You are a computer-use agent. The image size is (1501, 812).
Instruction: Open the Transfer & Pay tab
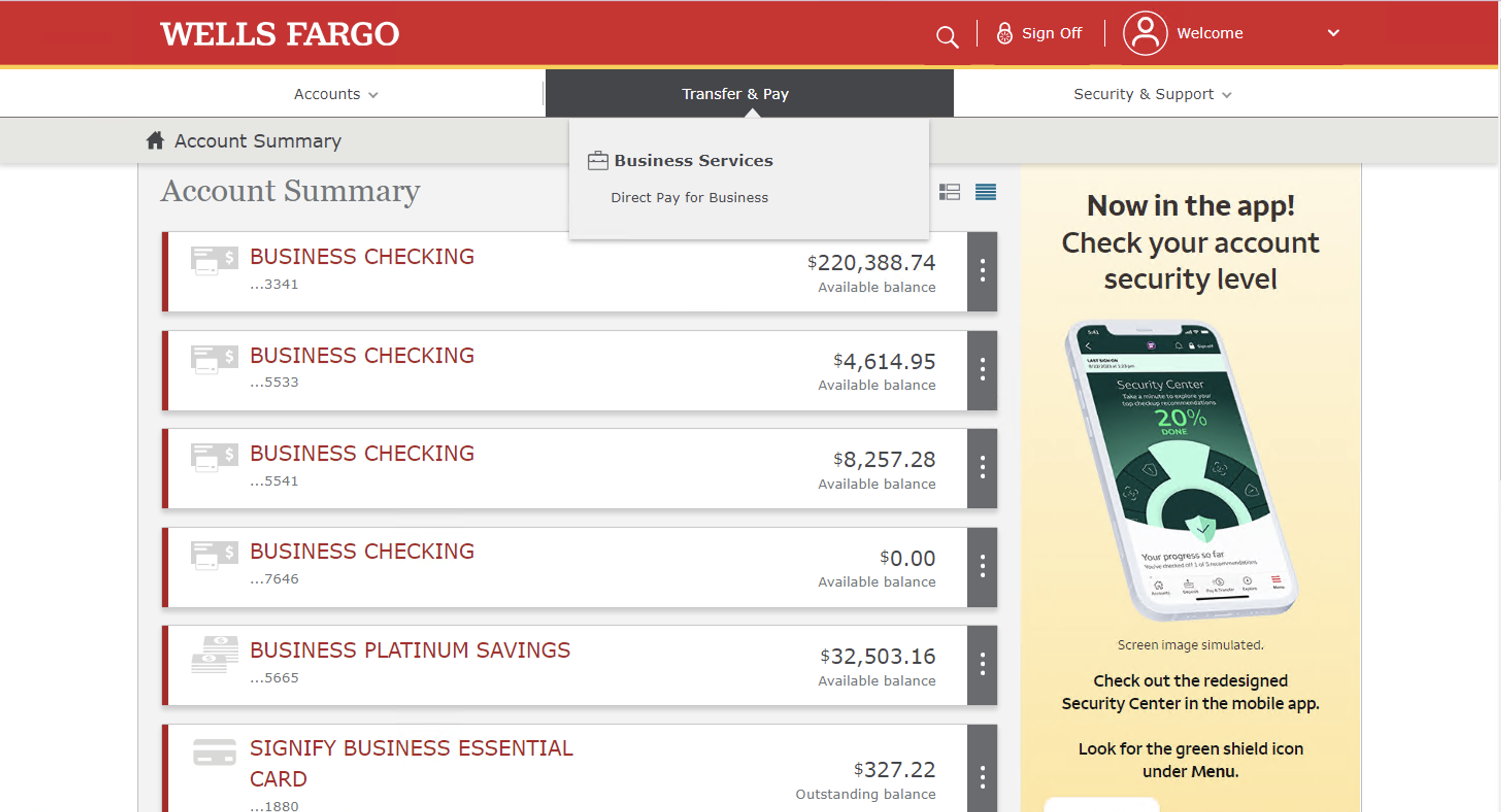tap(749, 93)
